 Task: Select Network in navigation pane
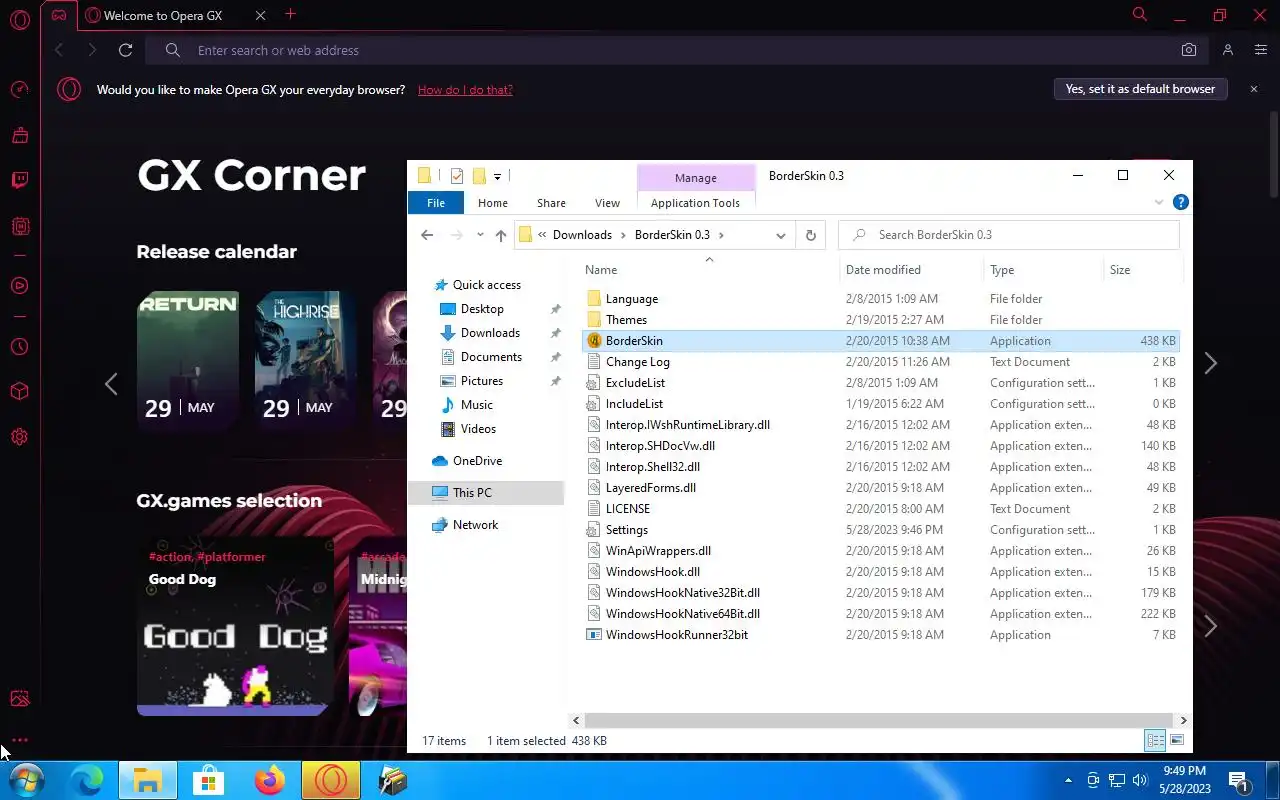(x=475, y=525)
